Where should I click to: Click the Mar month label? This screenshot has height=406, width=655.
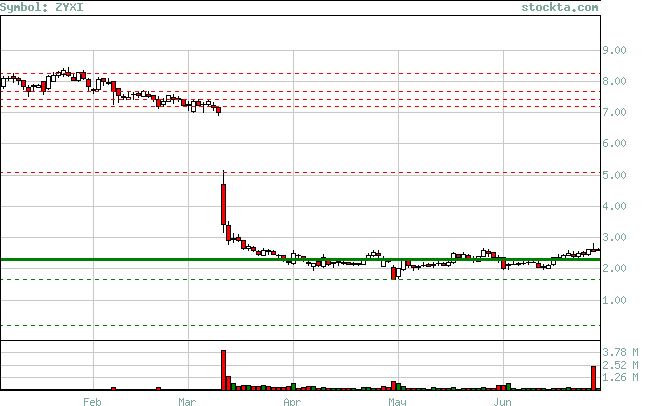[187, 401]
